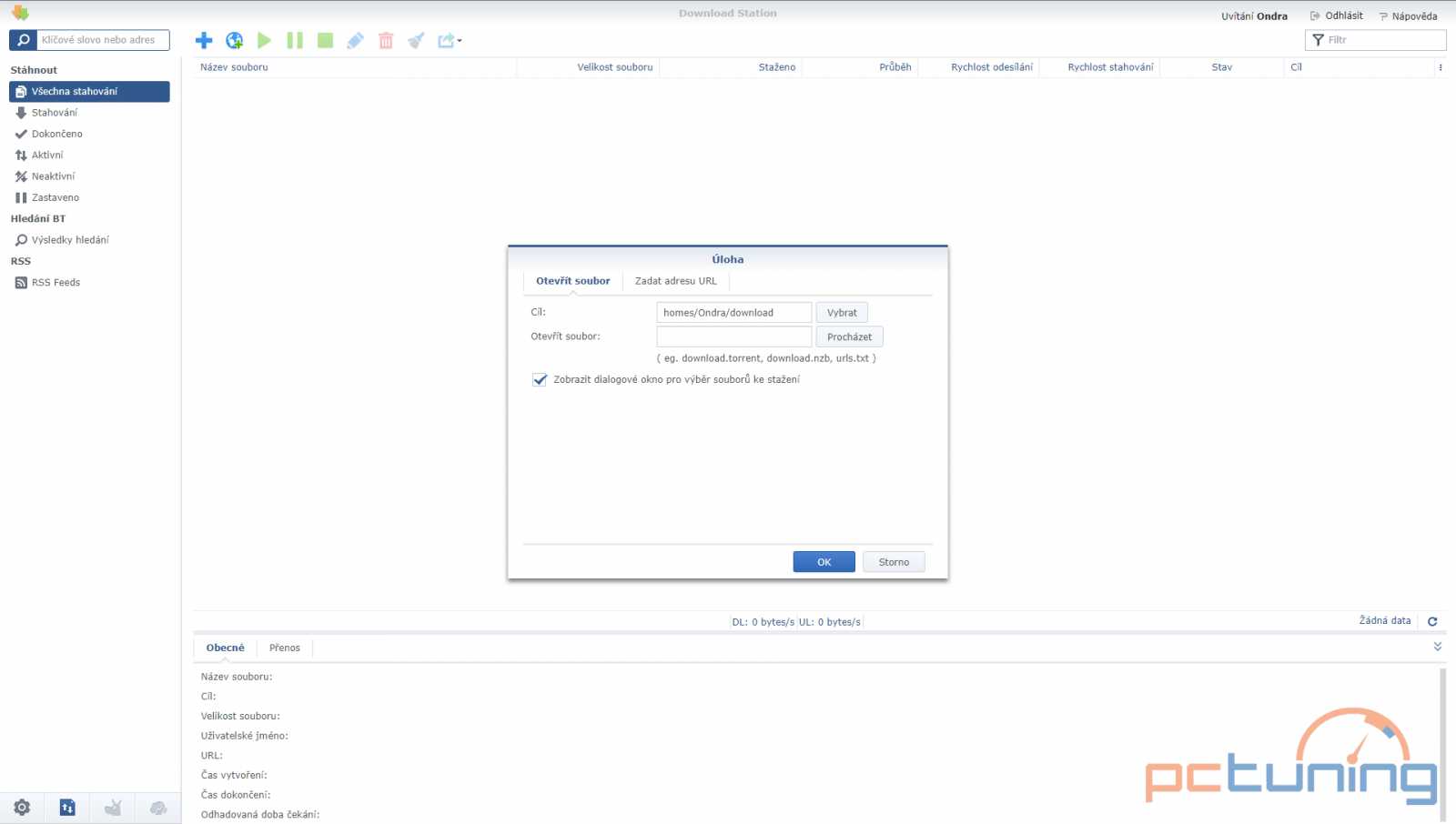Click the details panel vertical scrollbar
This screenshot has height=824, width=1456.
pyautogui.click(x=1442, y=744)
